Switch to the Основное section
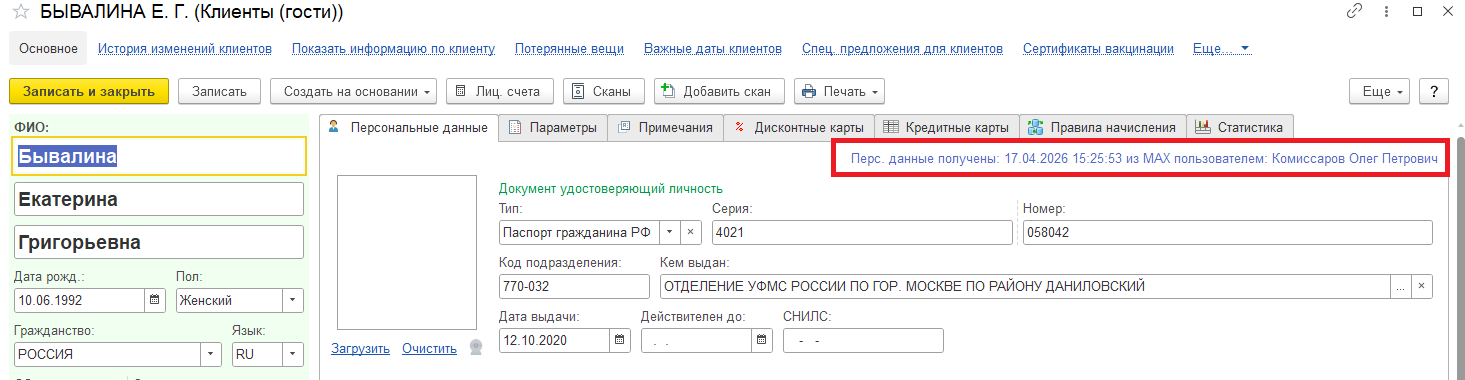Screen dimensions: 1465x380 (48, 48)
